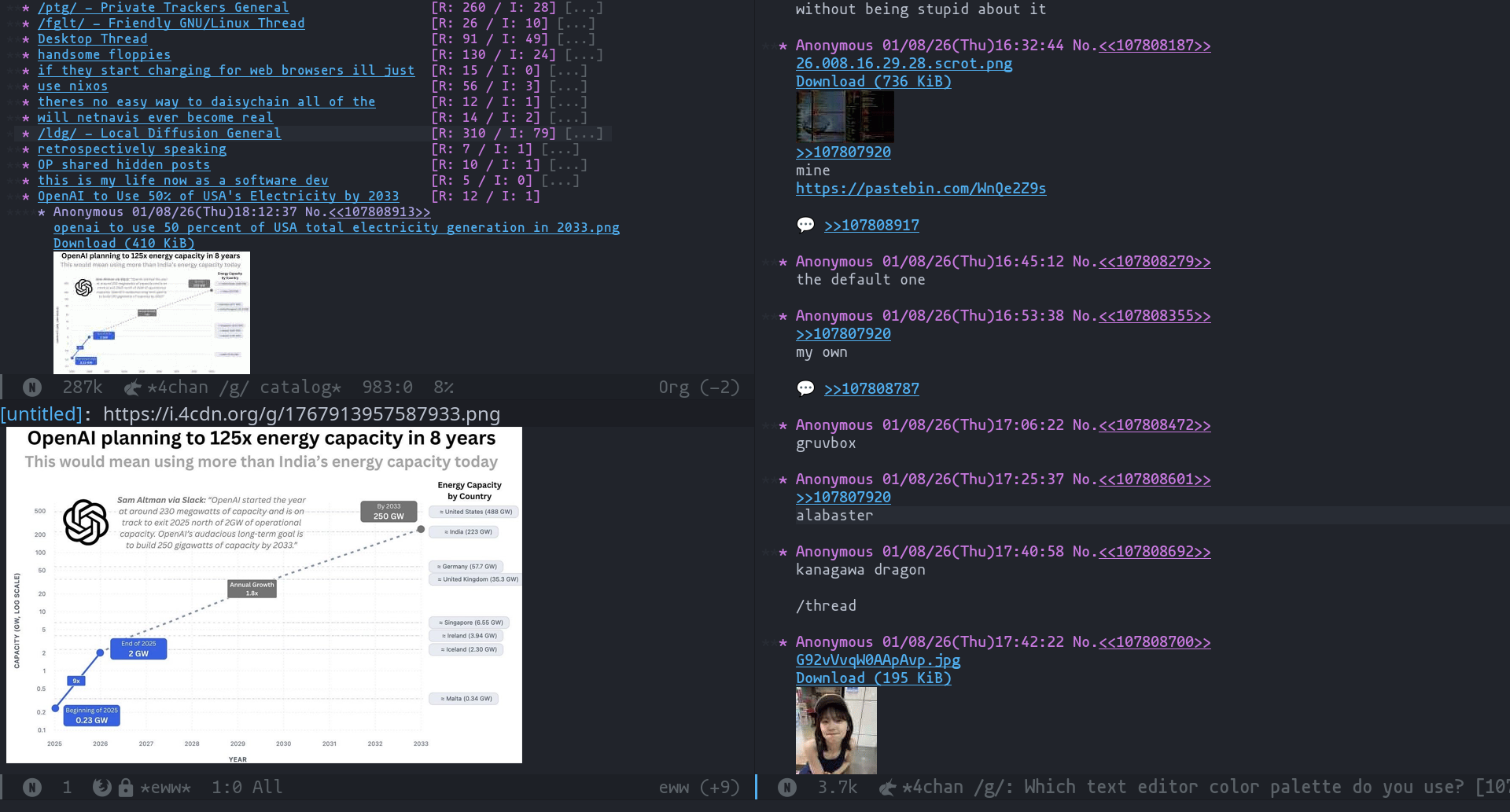Image resolution: width=1510 pixels, height=812 pixels.
Task: Expand the web browsers charging thread
Action: pyautogui.click(x=568, y=71)
